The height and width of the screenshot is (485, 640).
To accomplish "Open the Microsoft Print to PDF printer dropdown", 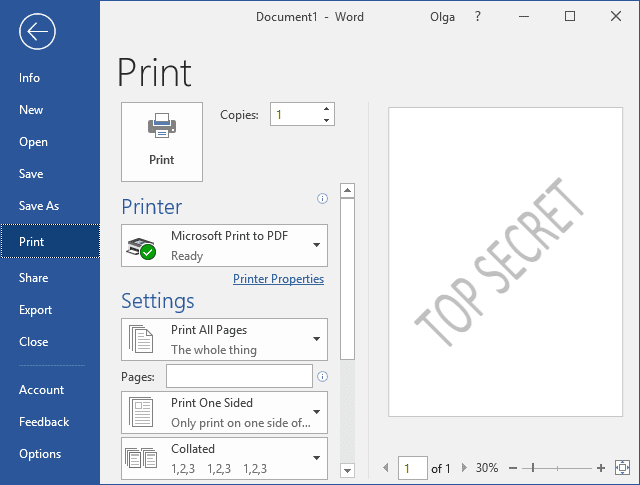I will coord(224,245).
